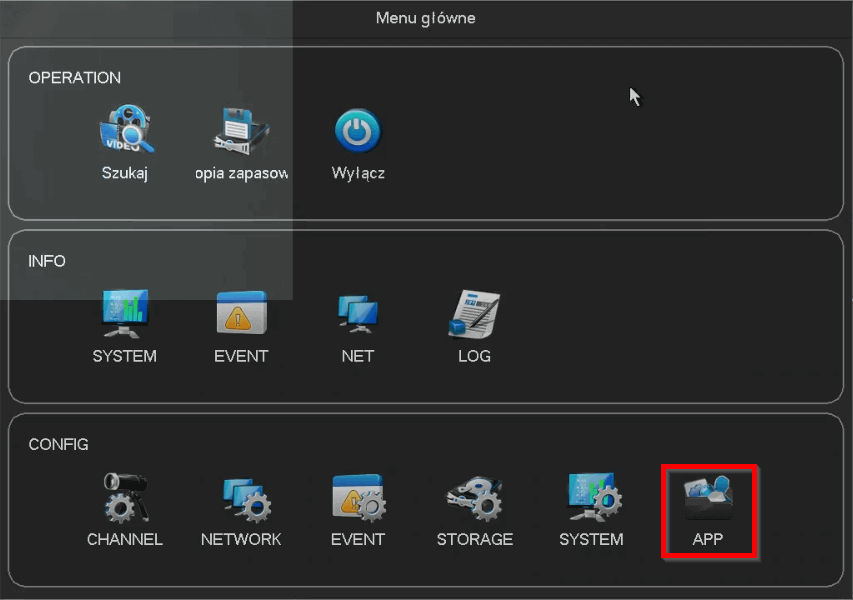Viewport: 853px width, 600px height.
Task: Open SYSTEM info monitor icon
Action: tap(125, 314)
